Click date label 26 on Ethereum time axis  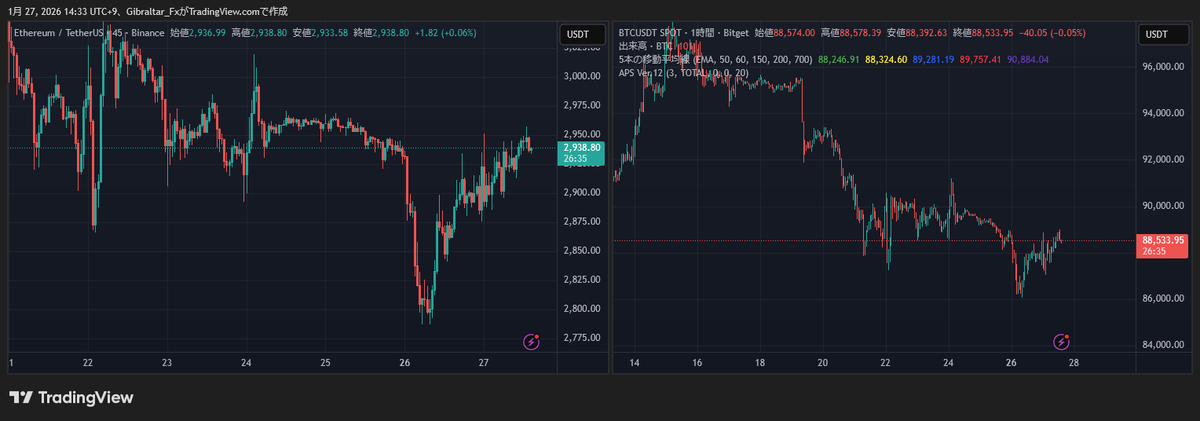coord(404,364)
